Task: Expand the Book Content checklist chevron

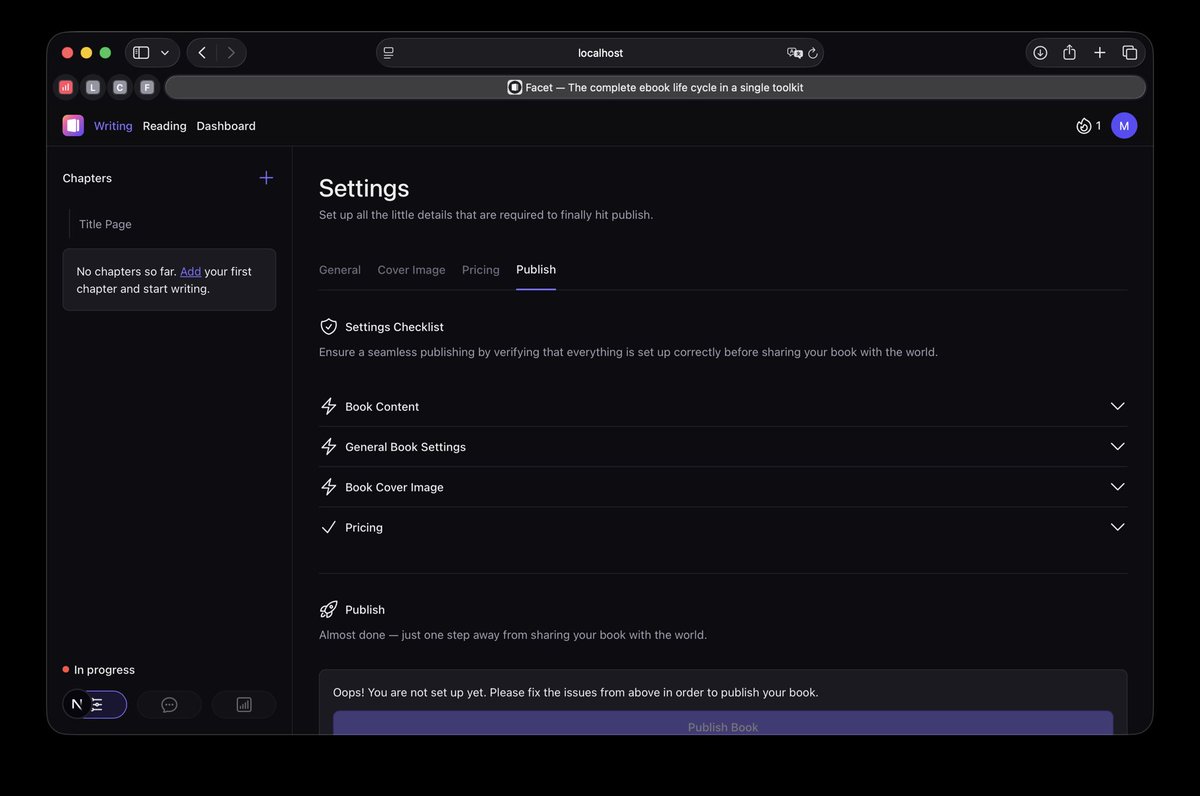Action: click(x=1117, y=406)
